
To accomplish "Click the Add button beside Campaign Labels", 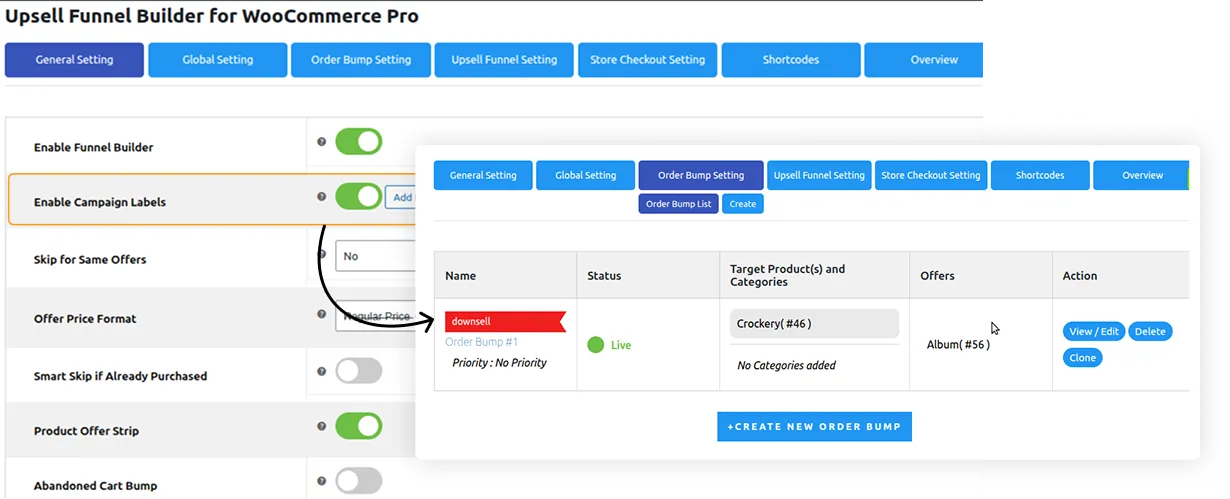I will click(x=401, y=197).
